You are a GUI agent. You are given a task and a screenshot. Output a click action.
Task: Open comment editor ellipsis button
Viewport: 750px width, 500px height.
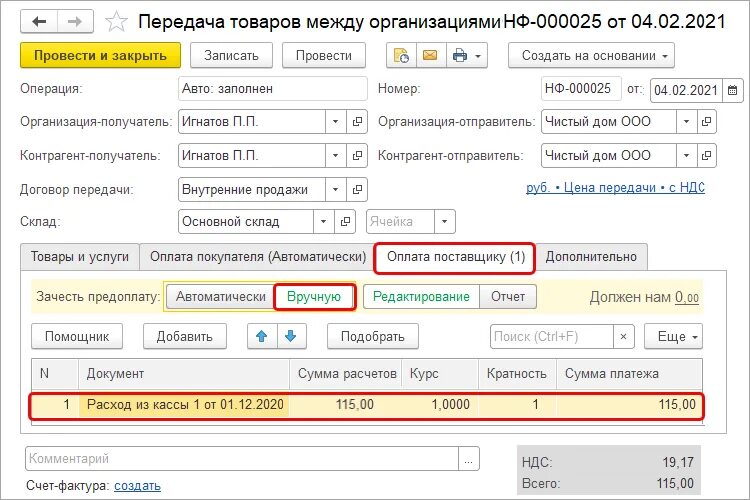468,458
